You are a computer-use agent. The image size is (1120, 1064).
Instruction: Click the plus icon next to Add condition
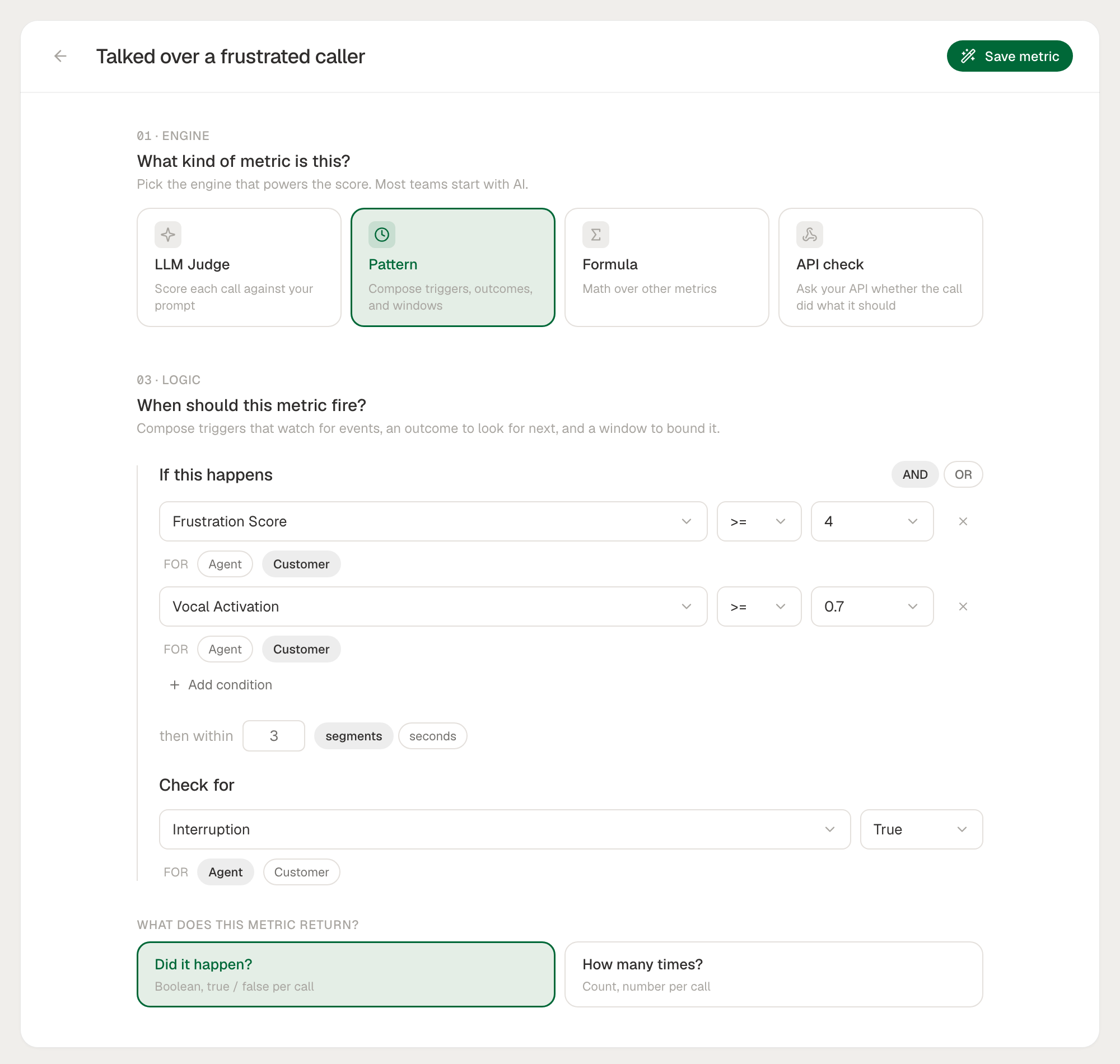pos(175,684)
